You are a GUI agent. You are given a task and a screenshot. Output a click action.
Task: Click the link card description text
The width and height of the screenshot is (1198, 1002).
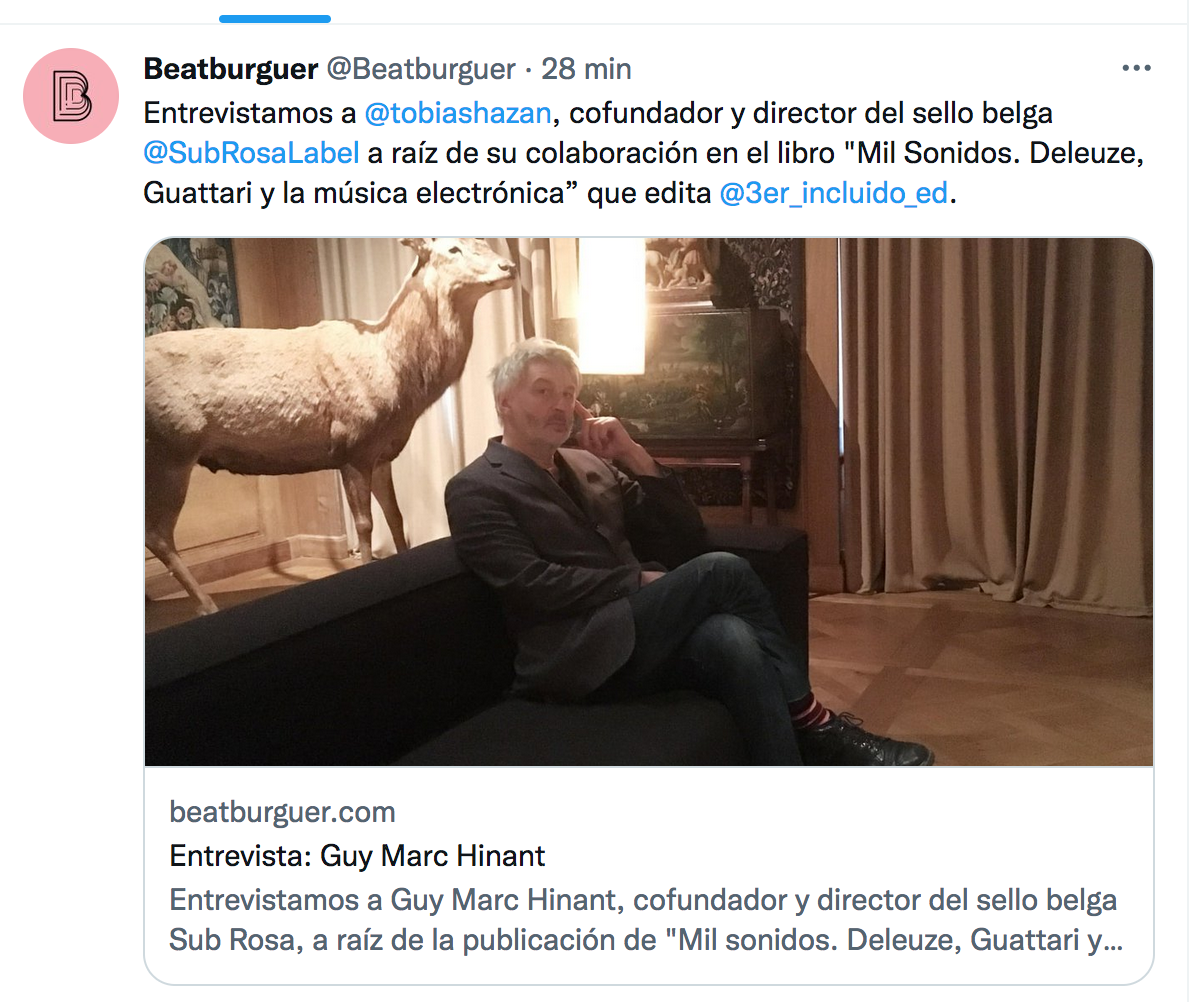click(646, 919)
